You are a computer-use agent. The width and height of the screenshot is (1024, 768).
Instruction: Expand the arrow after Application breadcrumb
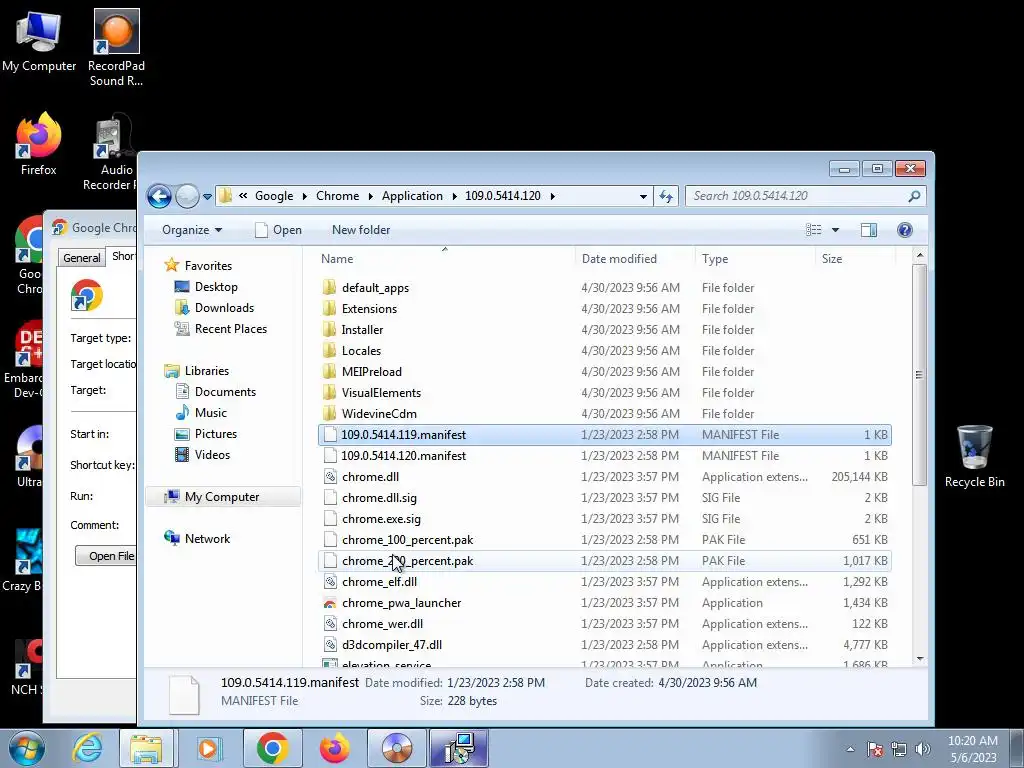tap(454, 197)
